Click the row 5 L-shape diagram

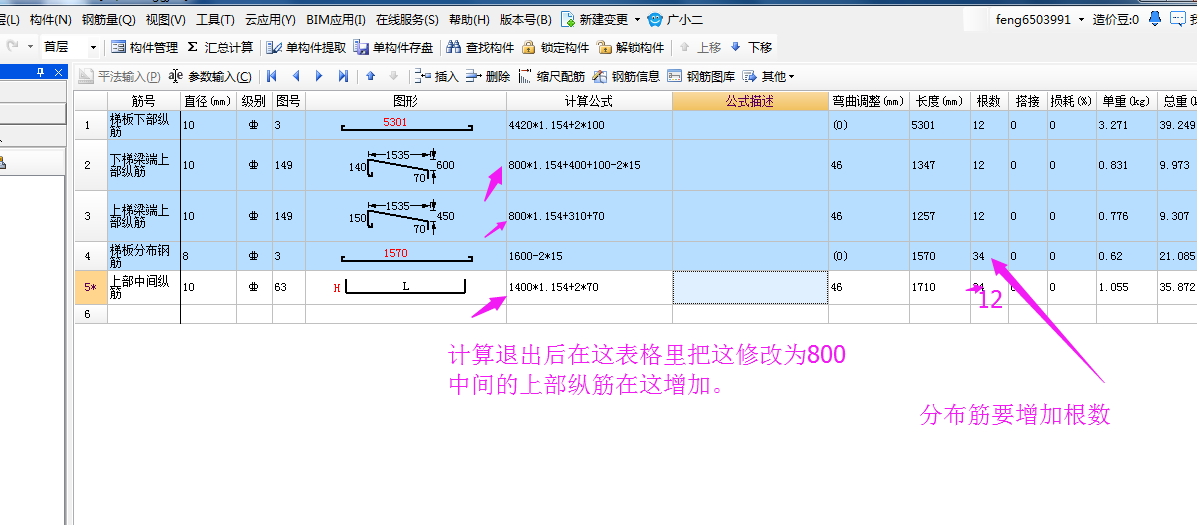tap(406, 288)
